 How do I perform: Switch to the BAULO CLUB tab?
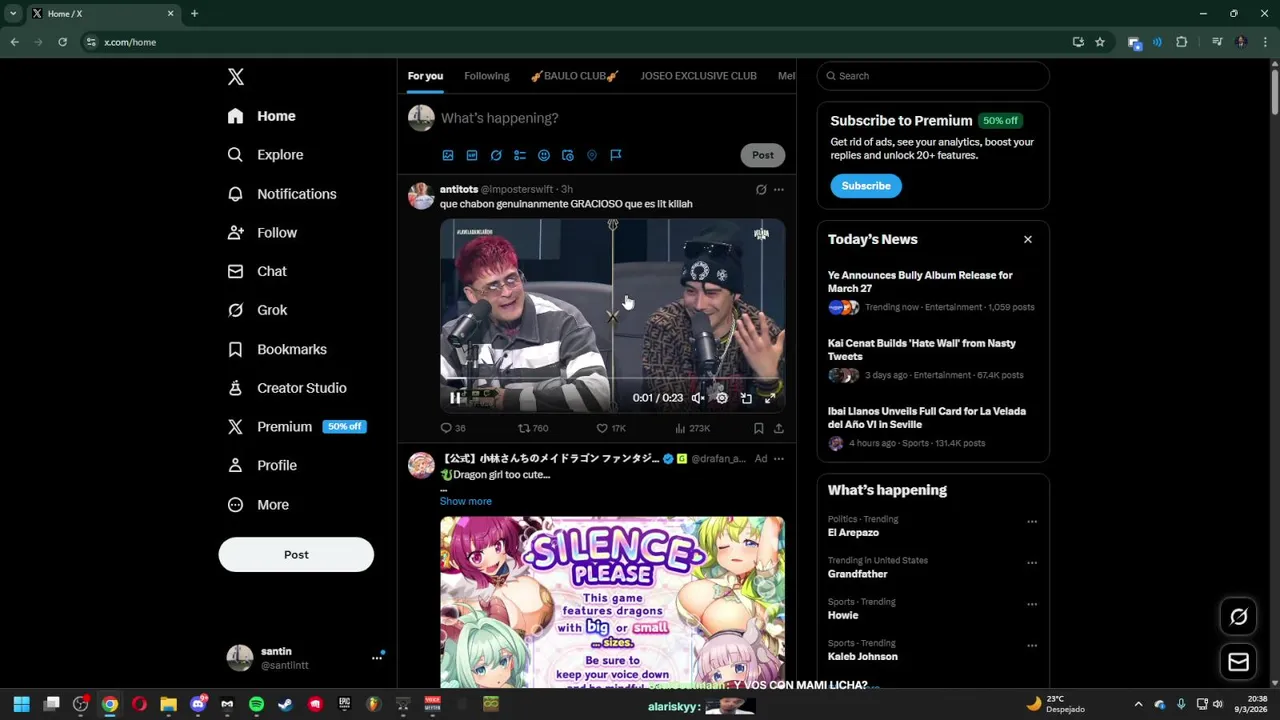574,76
